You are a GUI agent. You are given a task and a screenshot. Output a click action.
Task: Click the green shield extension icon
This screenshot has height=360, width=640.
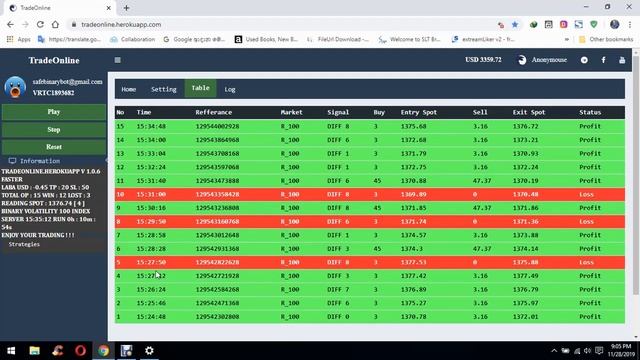(x=594, y=24)
